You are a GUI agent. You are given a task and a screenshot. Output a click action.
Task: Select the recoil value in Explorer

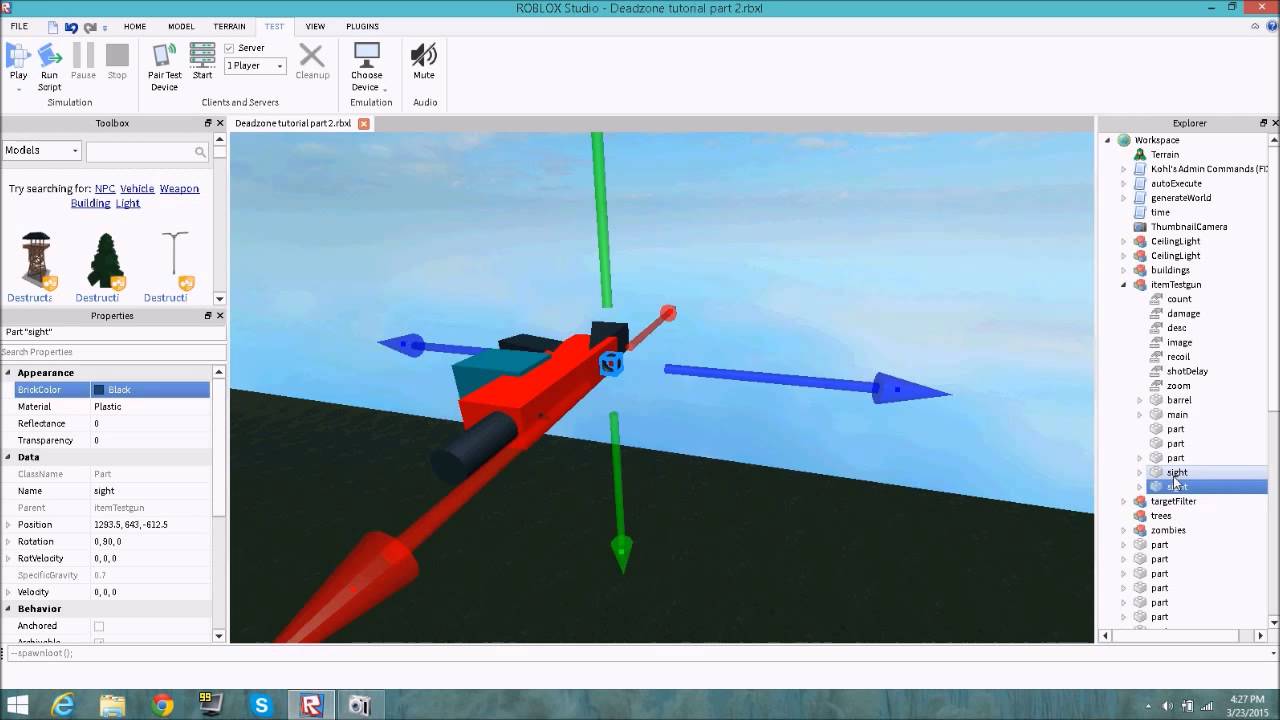pyautogui.click(x=1178, y=357)
